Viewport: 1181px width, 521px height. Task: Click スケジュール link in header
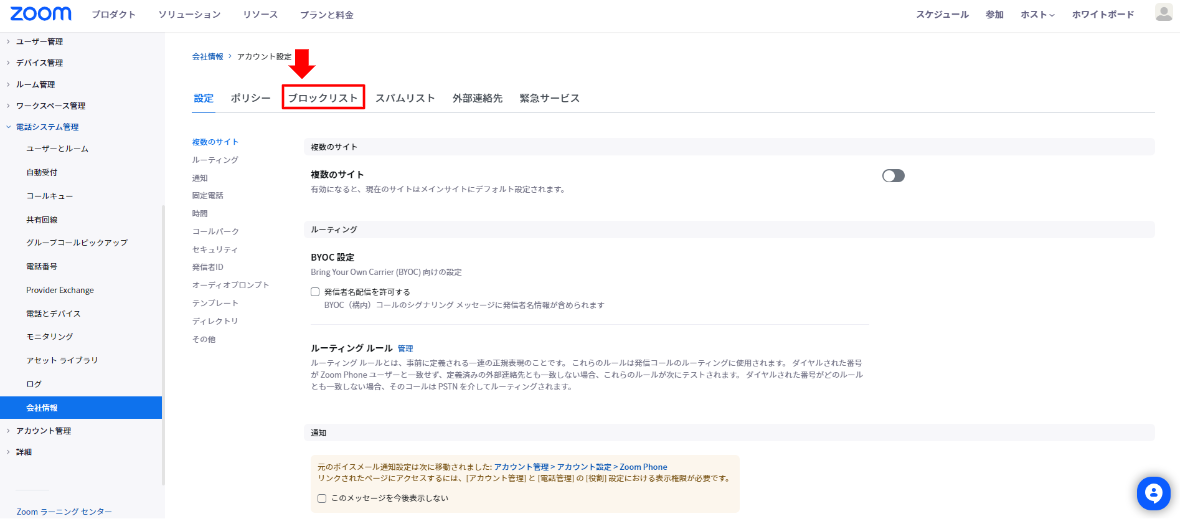pyautogui.click(x=942, y=15)
